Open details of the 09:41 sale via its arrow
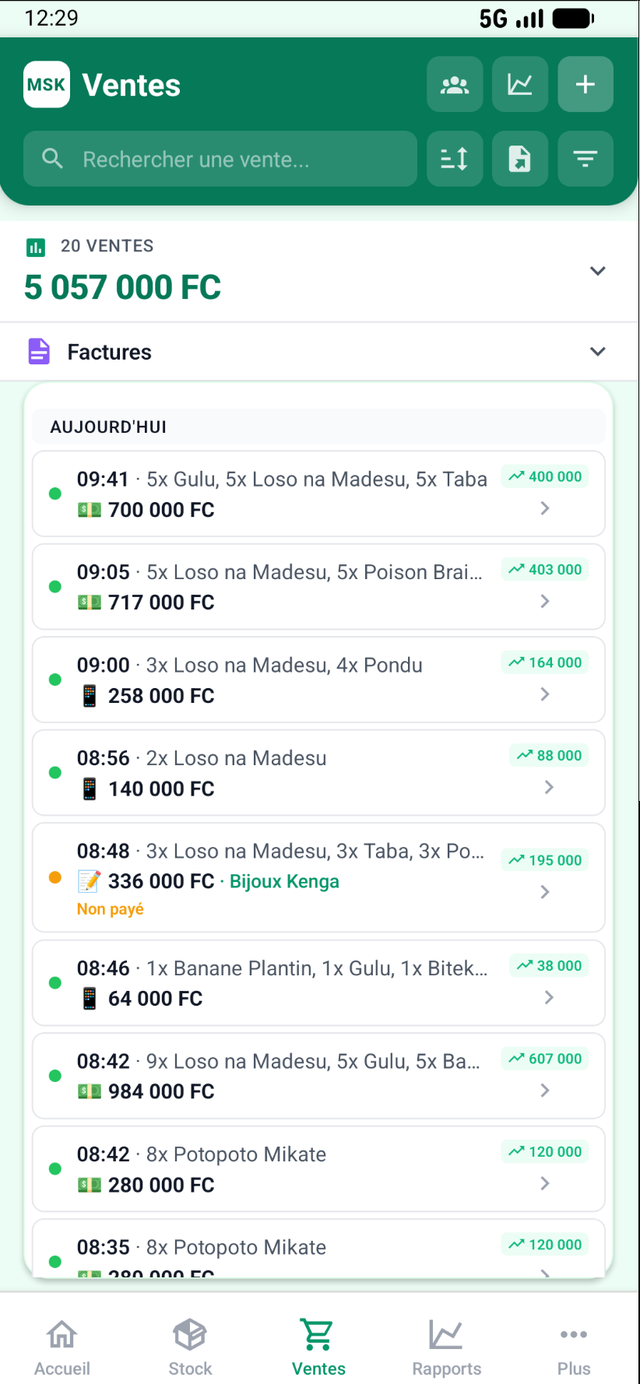Viewport: 640px width, 1384px height. [545, 508]
